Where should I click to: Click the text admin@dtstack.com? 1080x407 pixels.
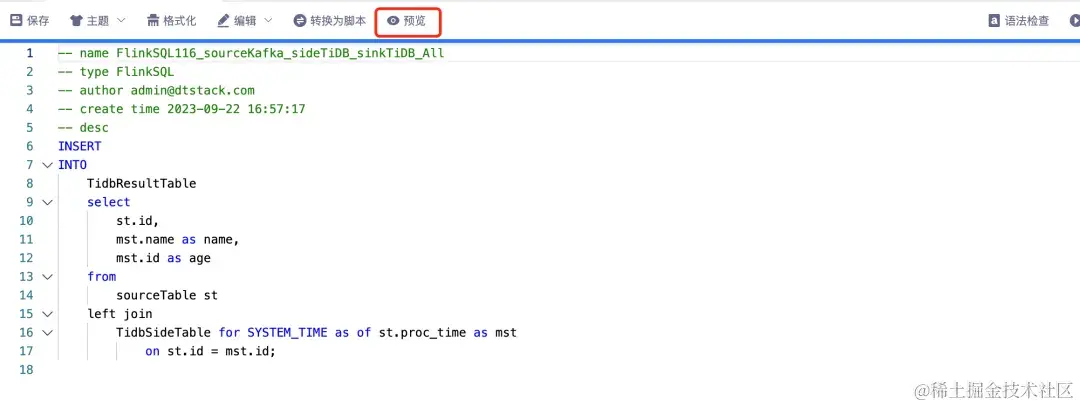coord(193,90)
